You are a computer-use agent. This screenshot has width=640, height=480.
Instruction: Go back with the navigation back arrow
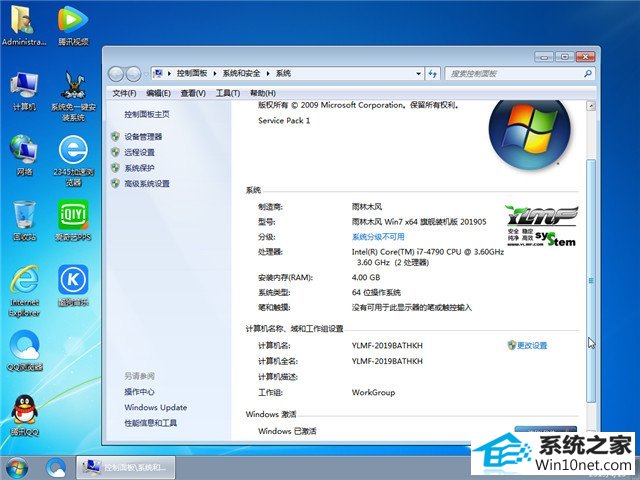point(116,74)
